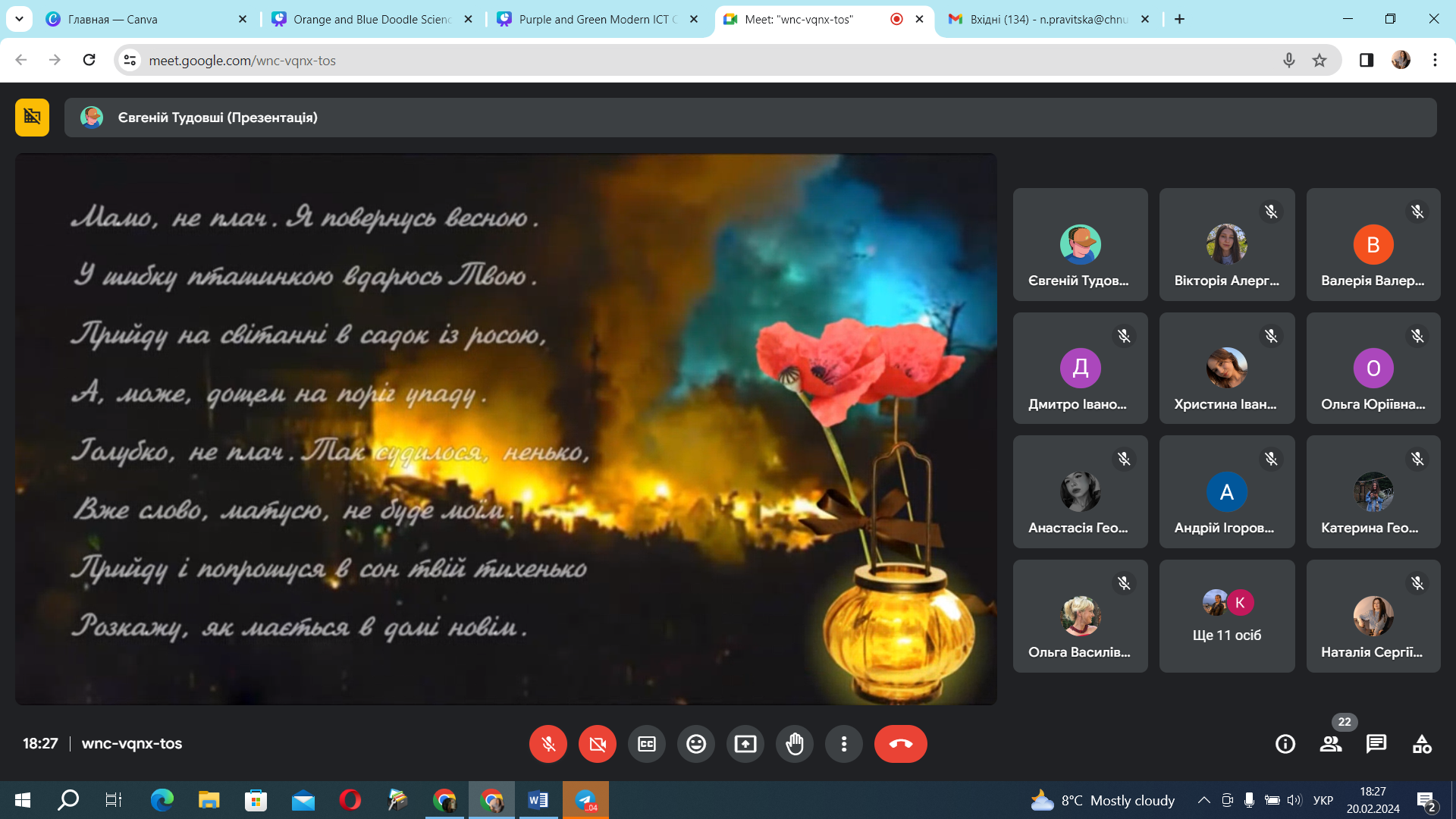1456x819 pixels.
Task: Open the Chrome three-dot menu
Action: (x=1435, y=60)
